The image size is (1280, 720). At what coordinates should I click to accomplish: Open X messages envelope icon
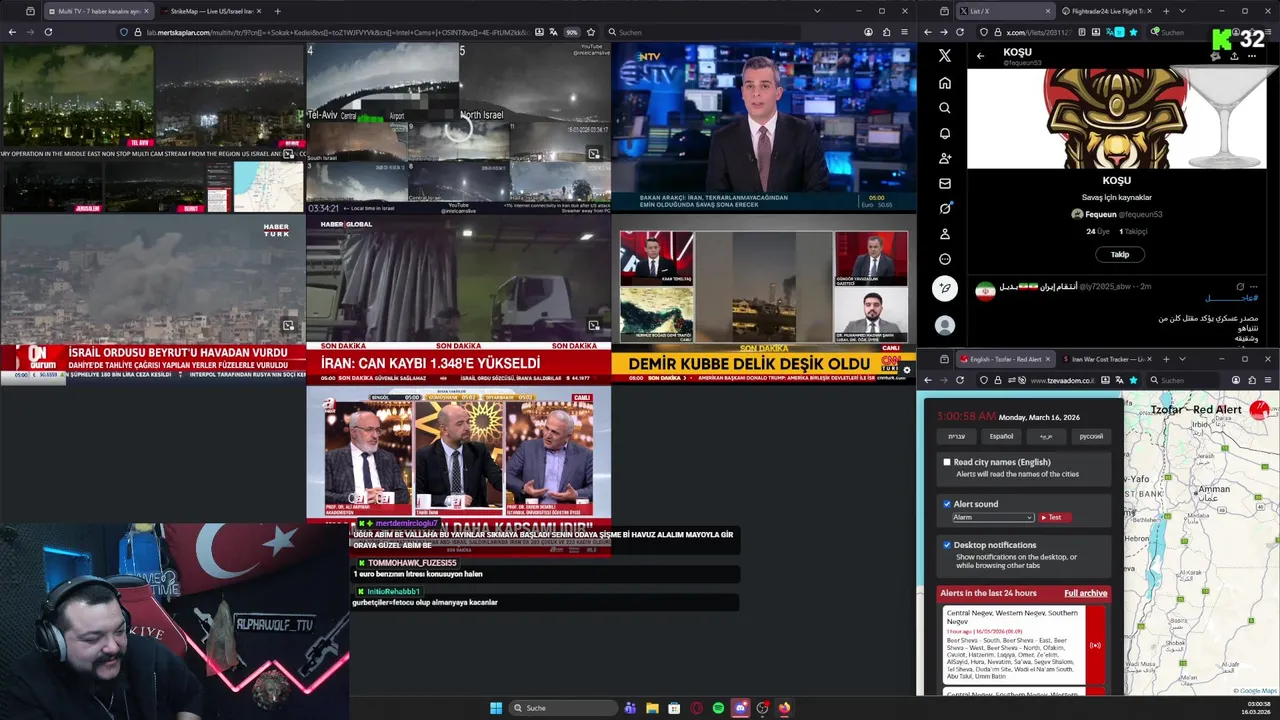coord(944,183)
